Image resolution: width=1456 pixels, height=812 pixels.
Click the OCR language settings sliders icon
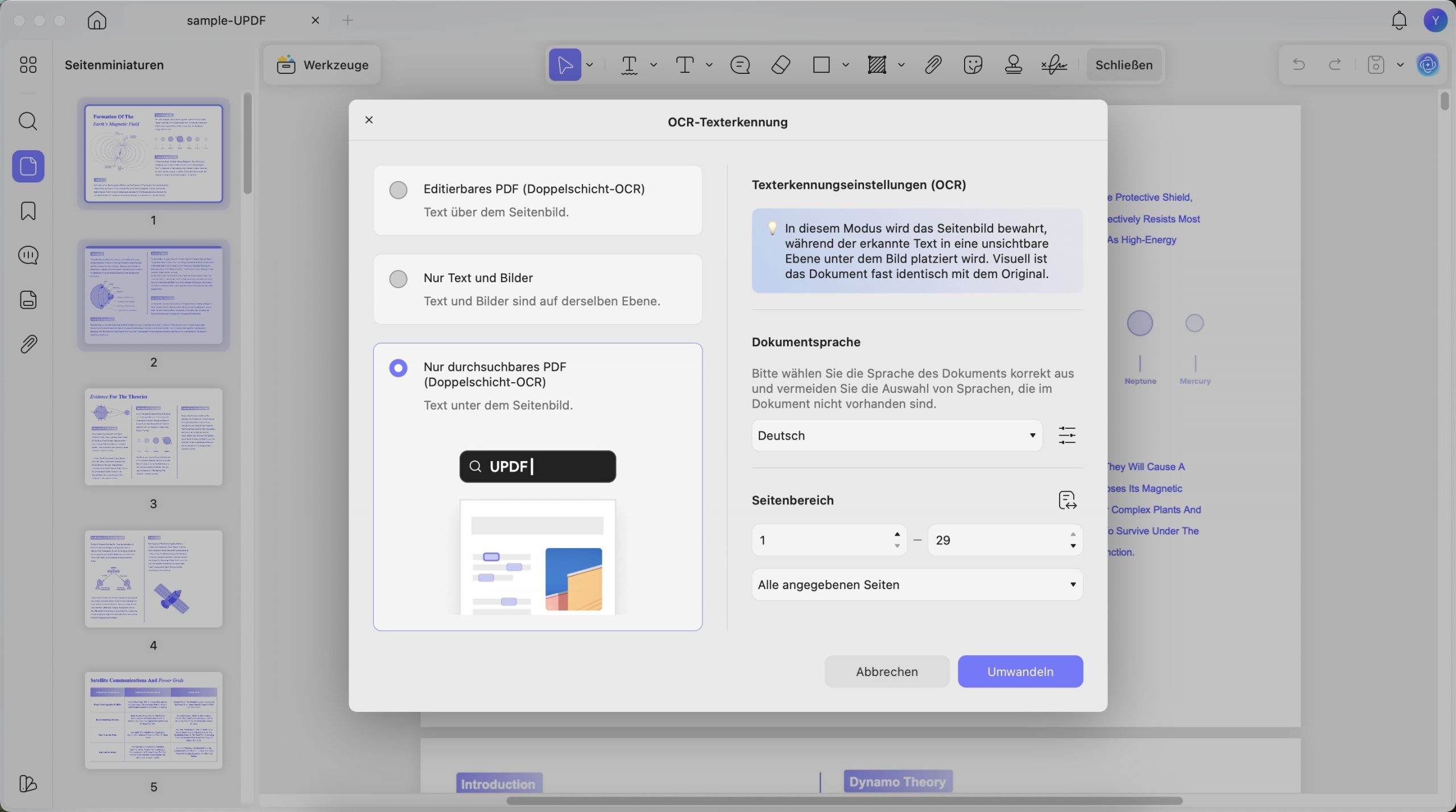[1067, 436]
